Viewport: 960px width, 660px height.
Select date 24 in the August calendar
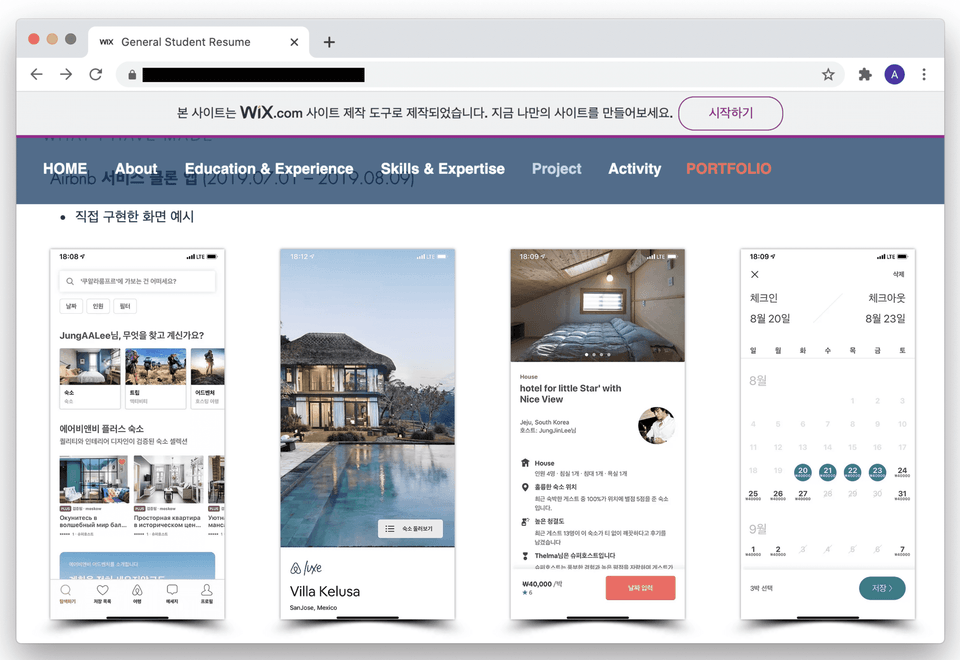[x=902, y=471]
